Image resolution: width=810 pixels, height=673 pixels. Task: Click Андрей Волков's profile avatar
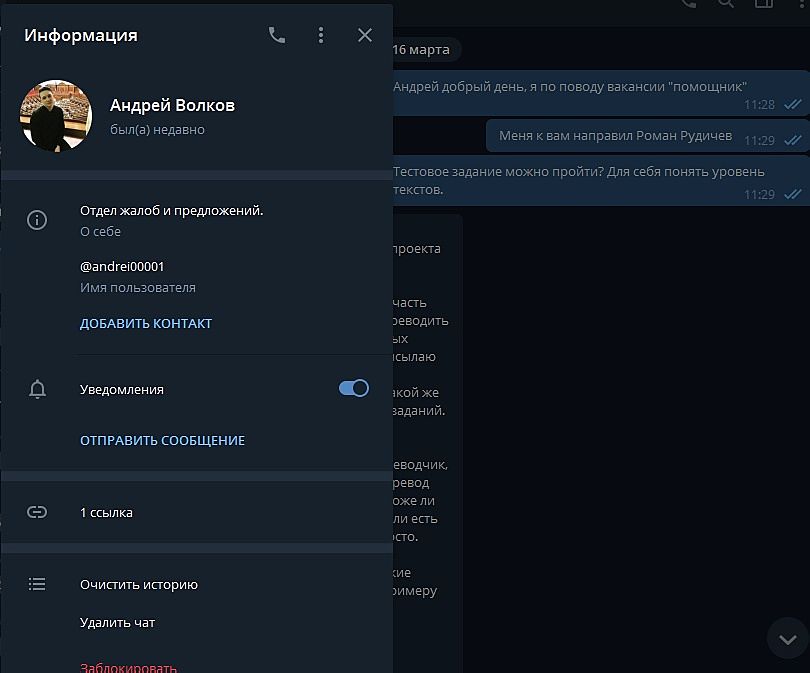56,115
